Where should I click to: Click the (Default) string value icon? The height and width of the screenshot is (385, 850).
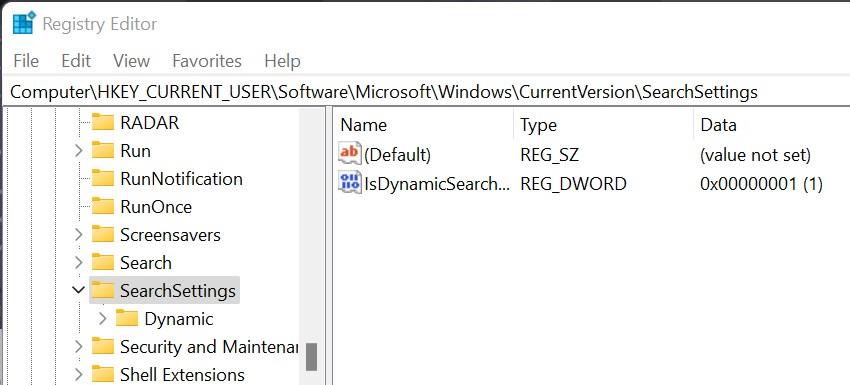coord(350,154)
